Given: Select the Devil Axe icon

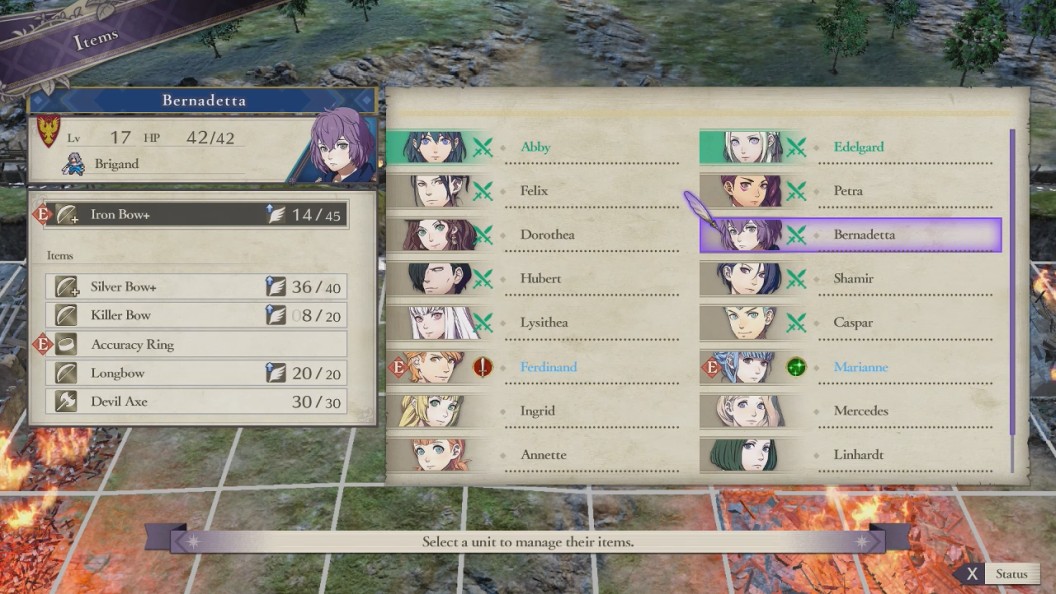Looking at the screenshot, I should point(66,401).
